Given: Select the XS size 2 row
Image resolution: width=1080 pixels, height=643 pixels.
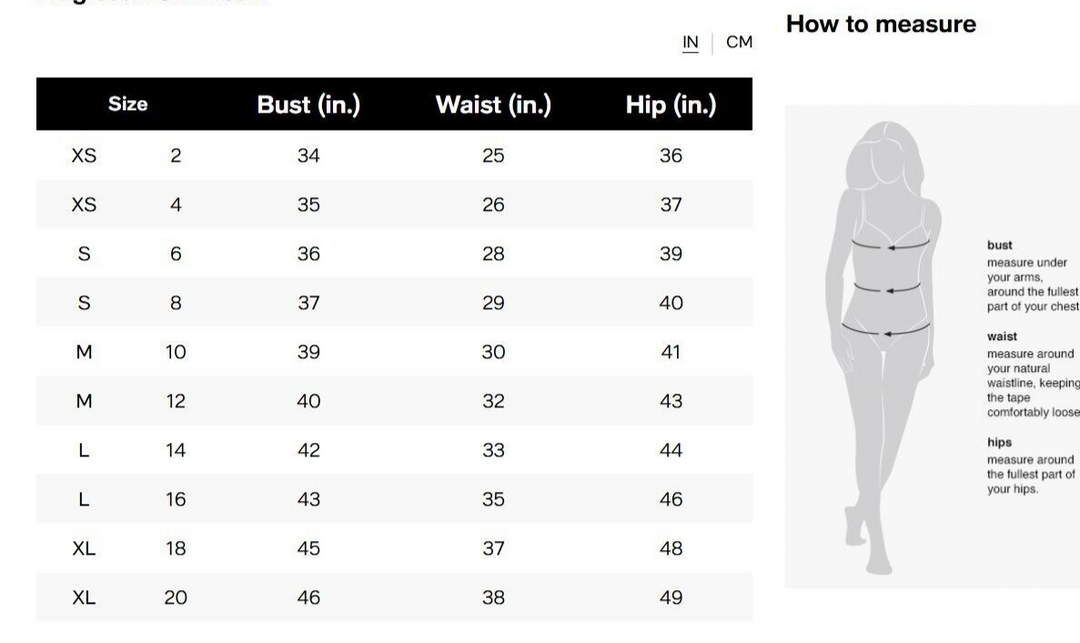Looking at the screenshot, I should point(394,156).
